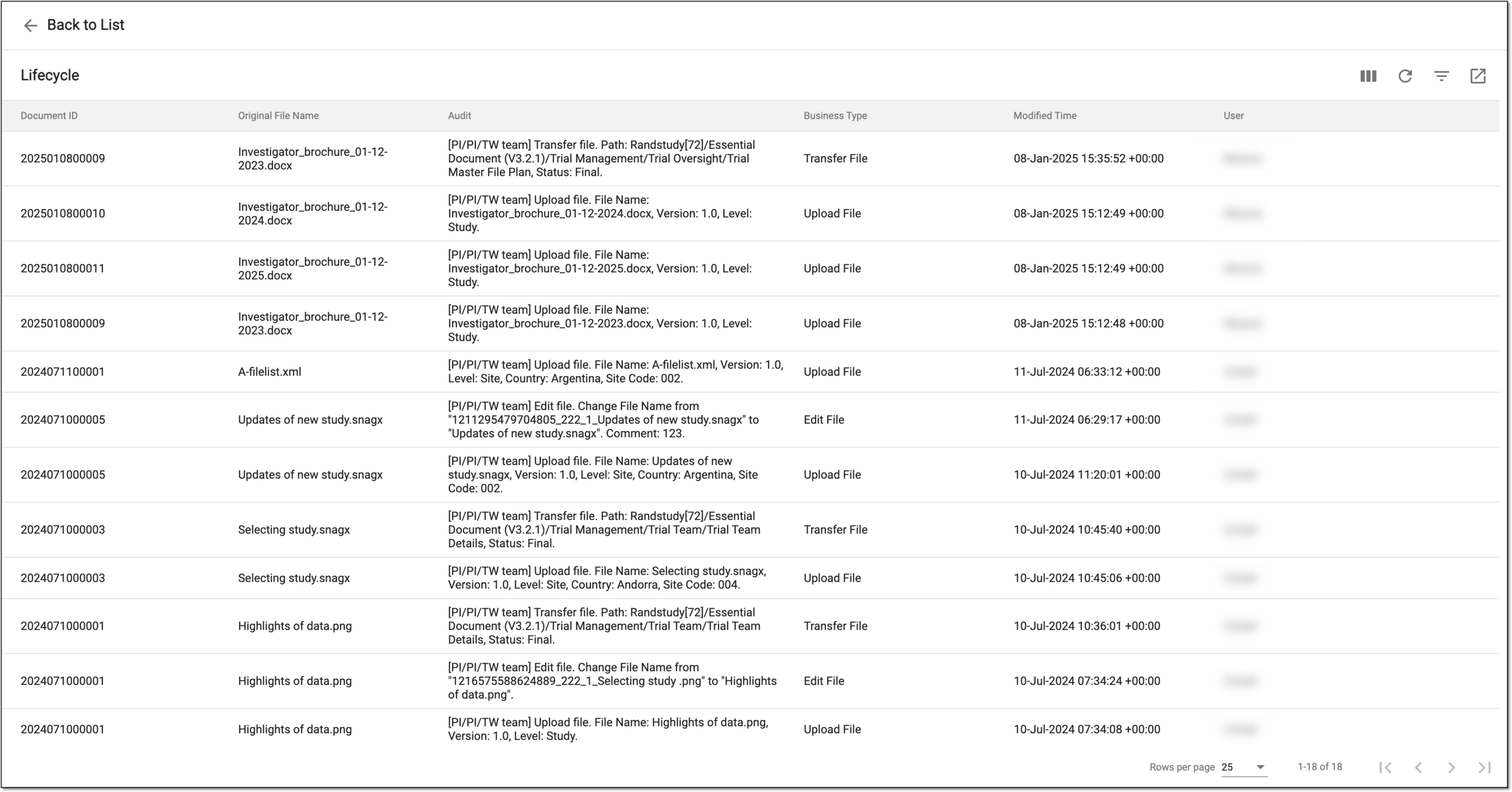Click the audit entry renaming to Highlights of data.png

tap(612, 681)
